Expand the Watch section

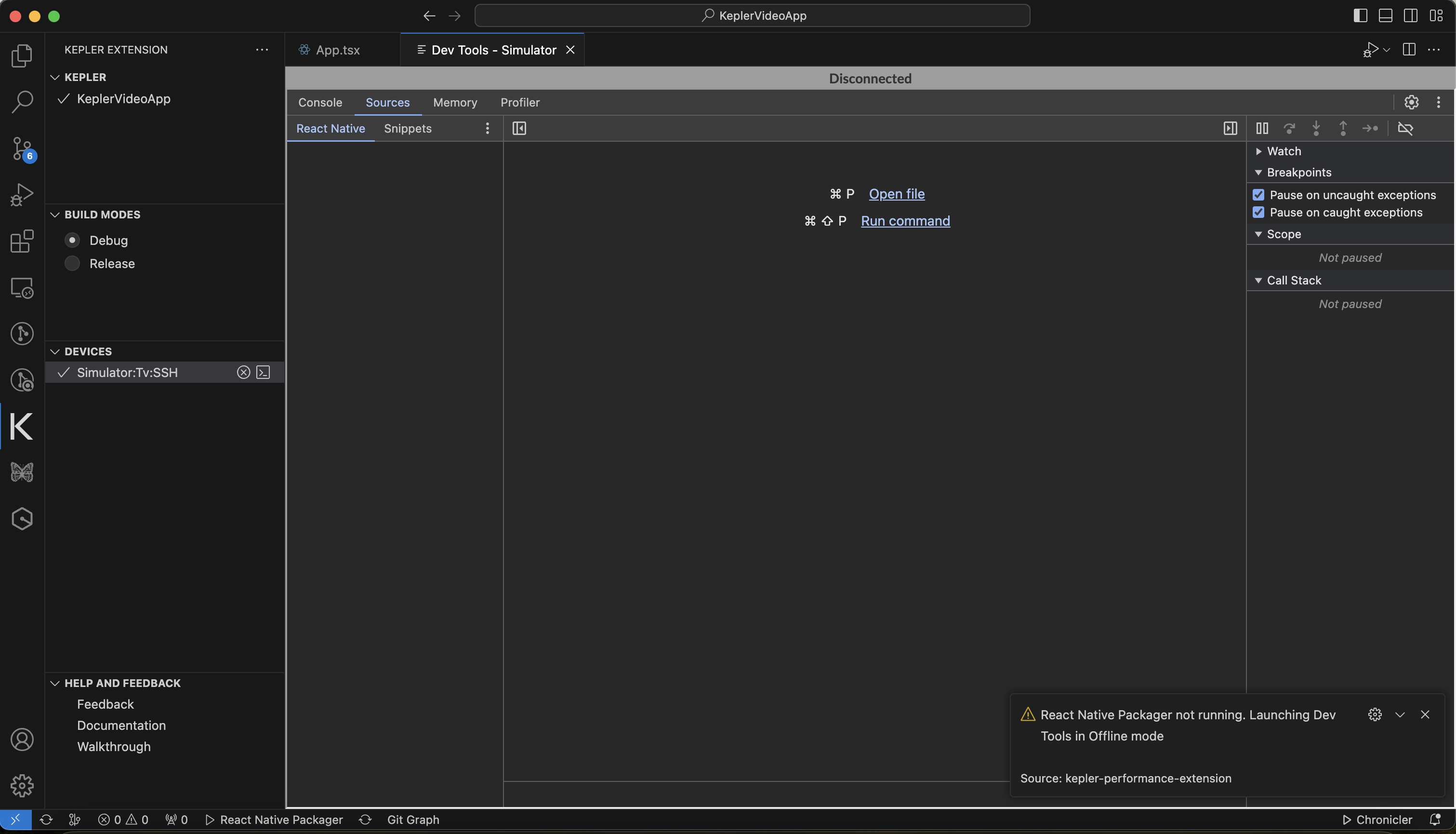[x=1258, y=150]
